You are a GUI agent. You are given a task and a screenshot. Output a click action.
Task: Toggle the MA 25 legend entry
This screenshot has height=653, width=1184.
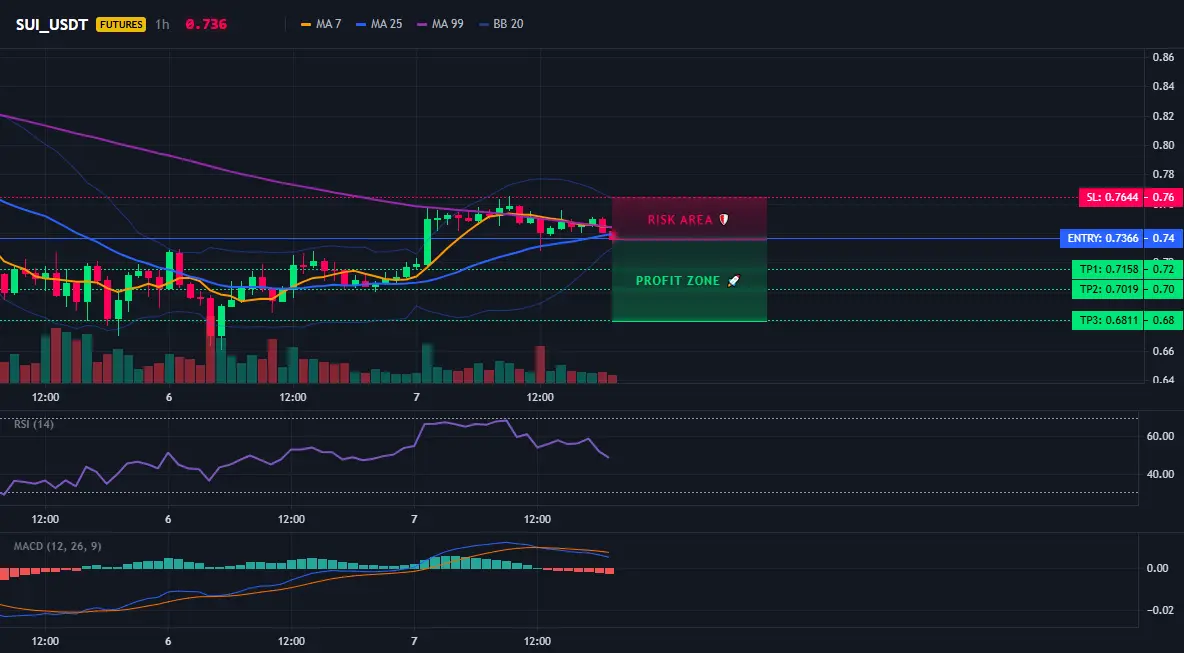pos(379,24)
